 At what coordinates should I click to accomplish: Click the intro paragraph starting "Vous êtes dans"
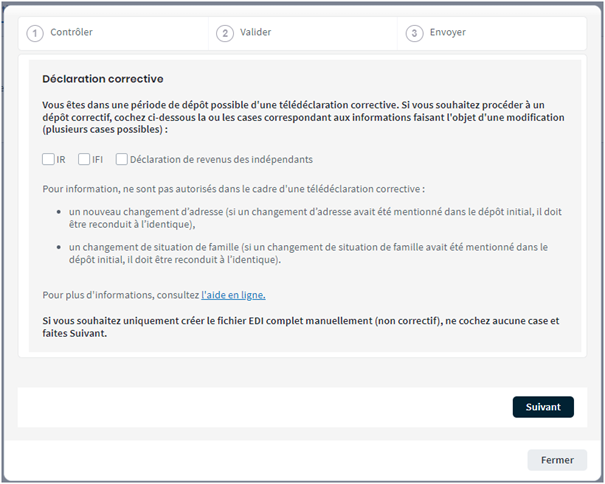tap(300, 116)
